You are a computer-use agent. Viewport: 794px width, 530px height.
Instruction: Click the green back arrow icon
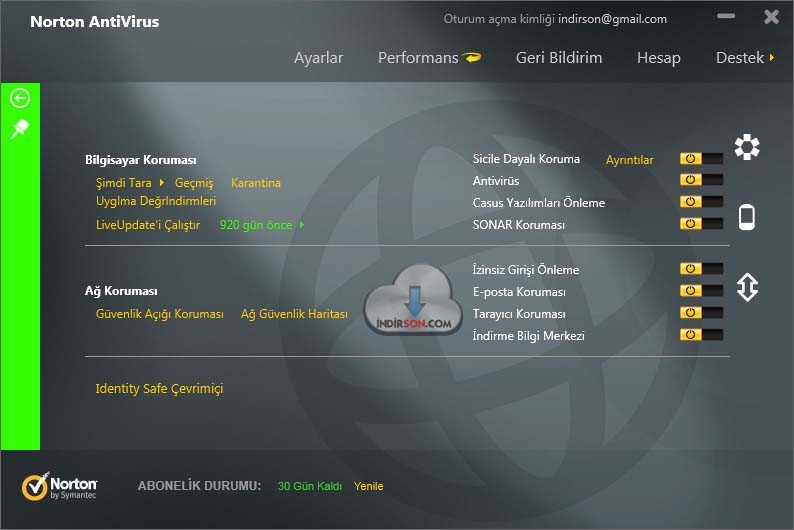20,98
